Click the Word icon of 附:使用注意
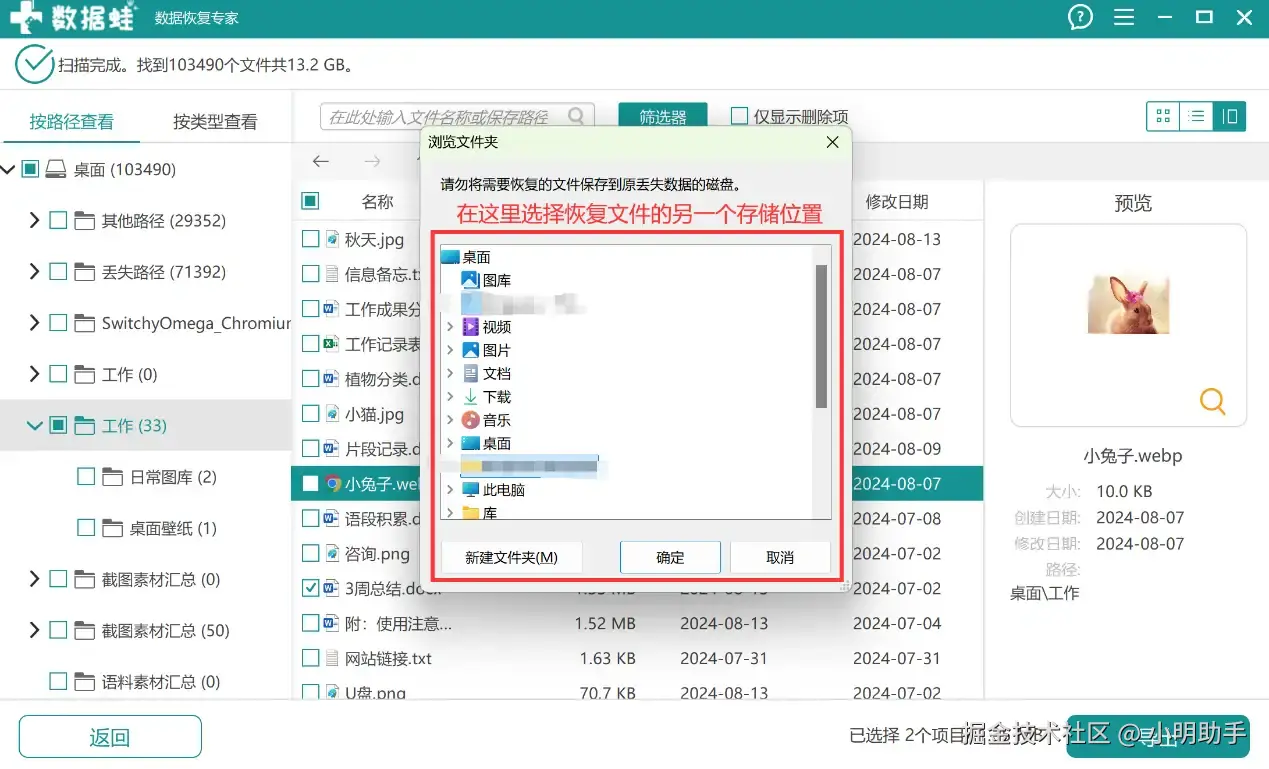The image size is (1269, 769). (333, 624)
